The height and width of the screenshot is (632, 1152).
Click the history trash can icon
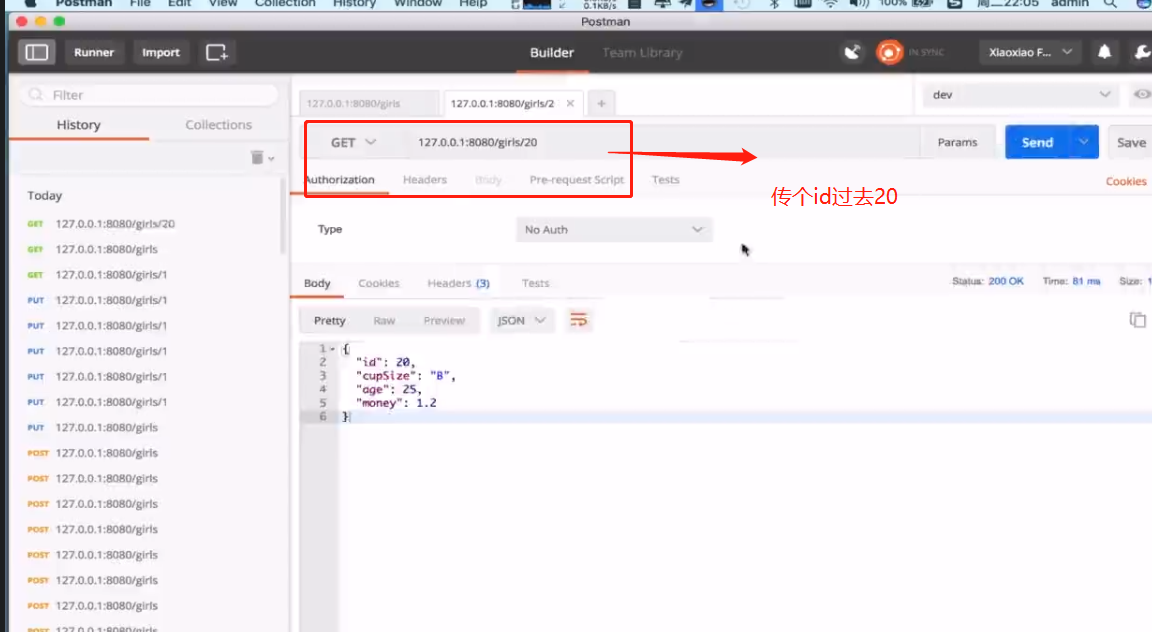click(x=256, y=157)
